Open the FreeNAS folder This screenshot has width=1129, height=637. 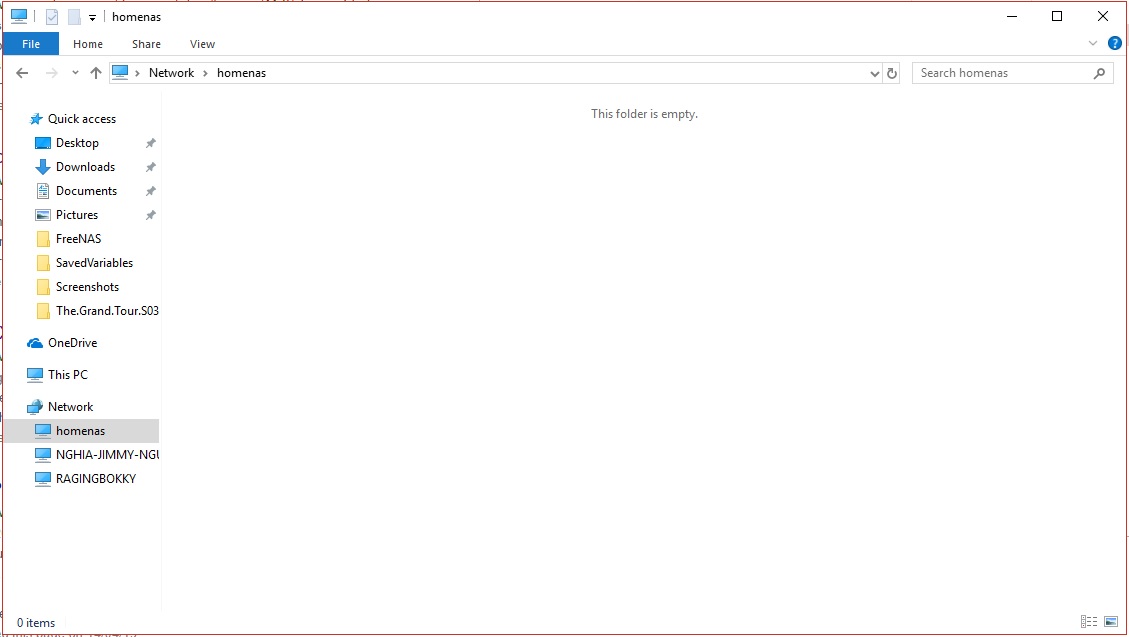point(78,238)
